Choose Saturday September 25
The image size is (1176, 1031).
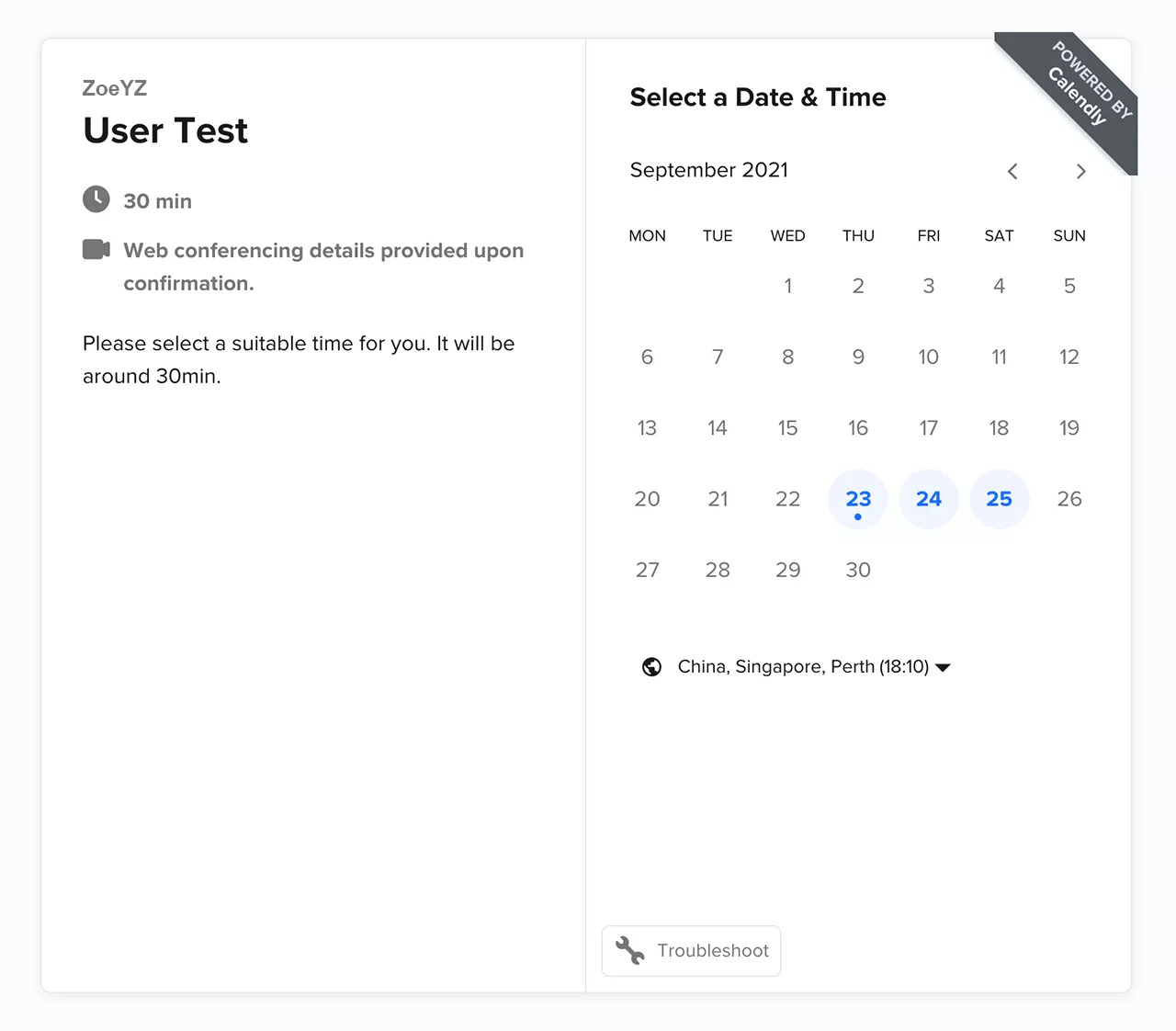coord(999,499)
